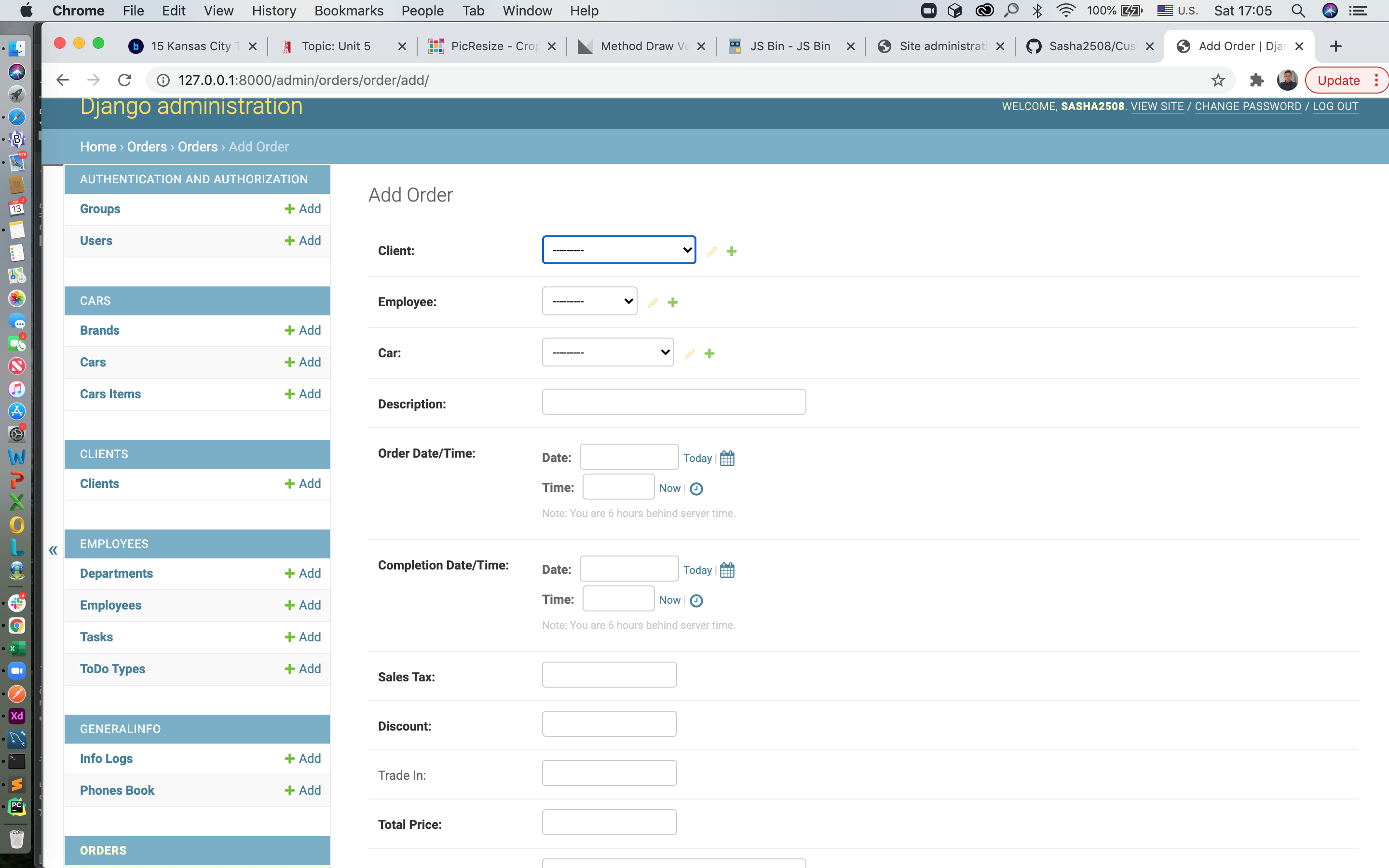Click the clock icon next to Completion Time
1389x868 pixels.
pos(696,600)
